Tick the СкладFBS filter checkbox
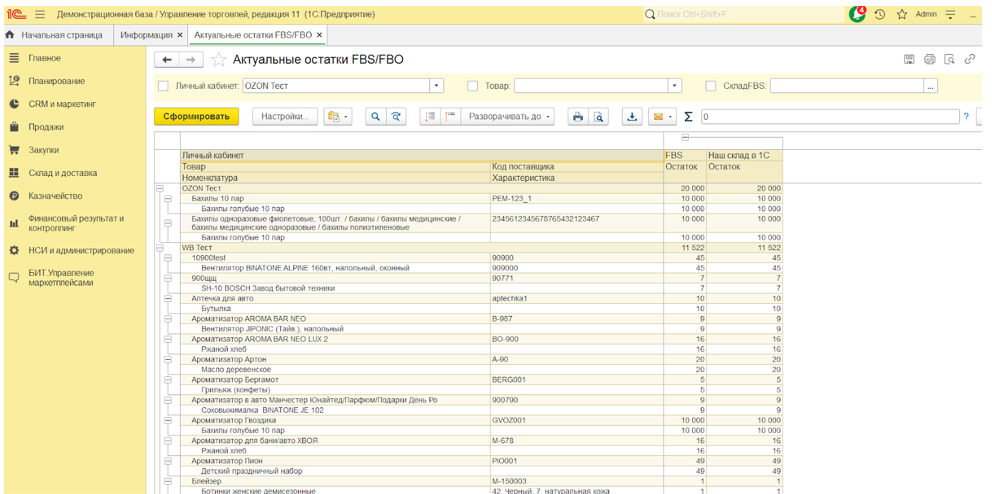The width and height of the screenshot is (992, 494). [711, 86]
